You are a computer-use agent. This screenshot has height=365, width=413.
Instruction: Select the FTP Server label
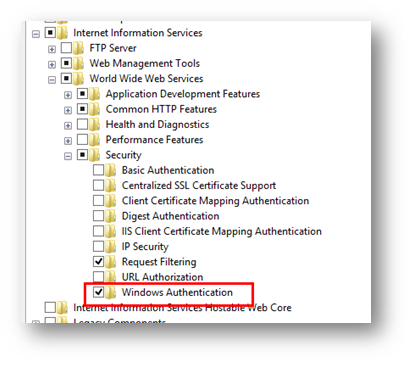[113, 48]
